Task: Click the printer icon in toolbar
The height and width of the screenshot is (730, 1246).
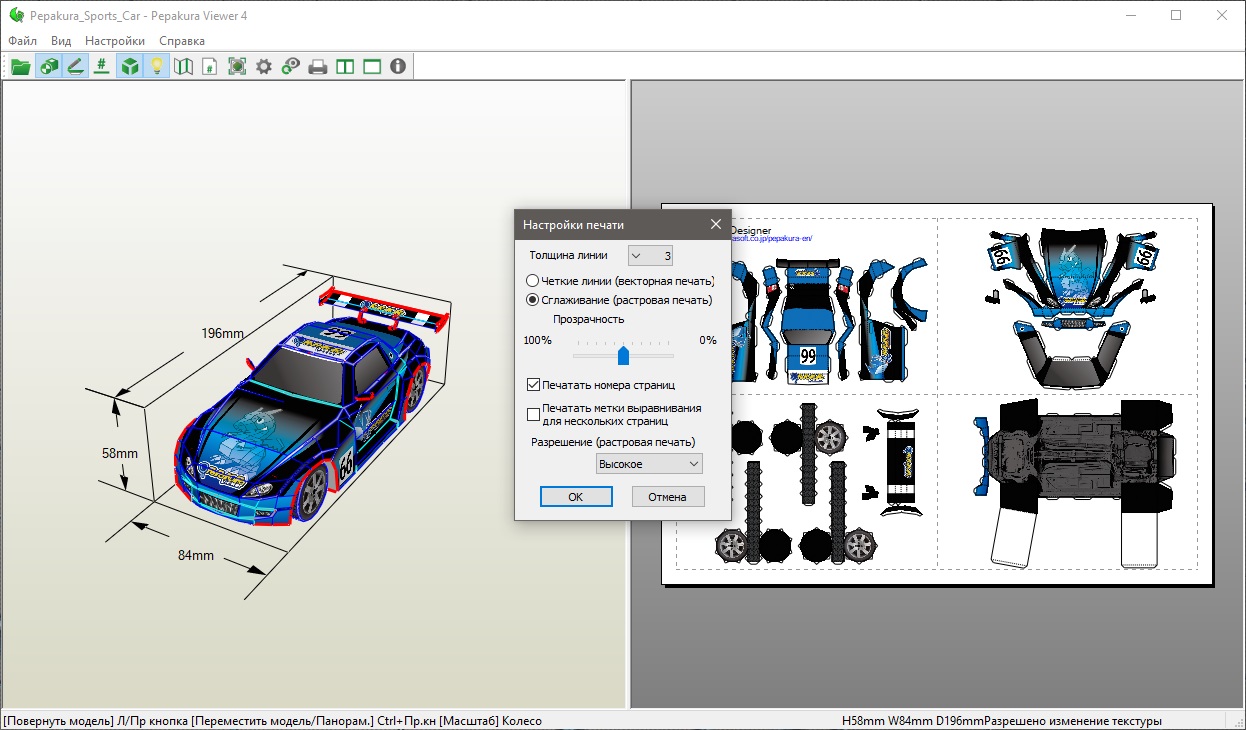Action: click(x=318, y=67)
